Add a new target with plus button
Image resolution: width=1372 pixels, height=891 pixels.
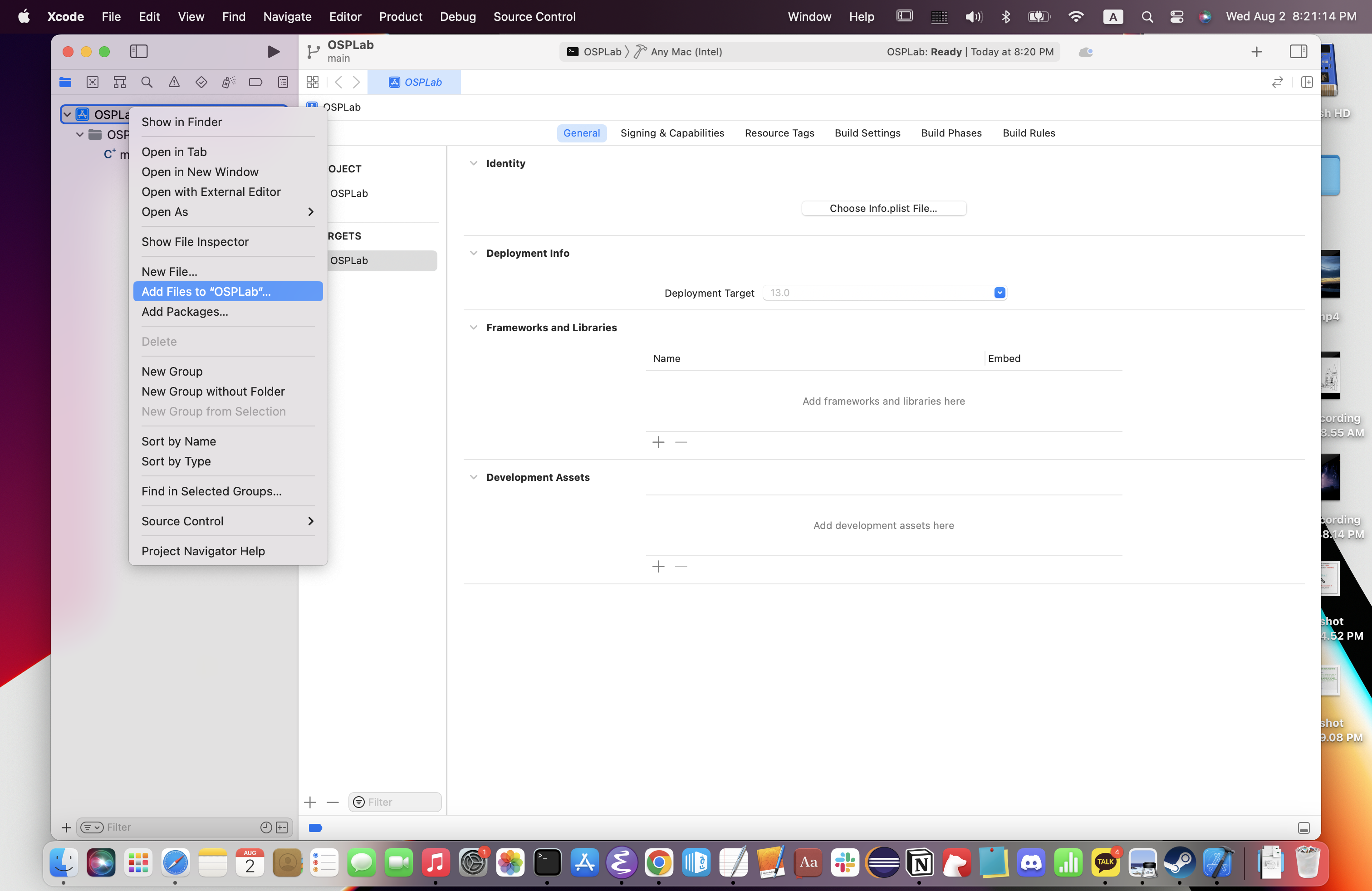coord(310,802)
